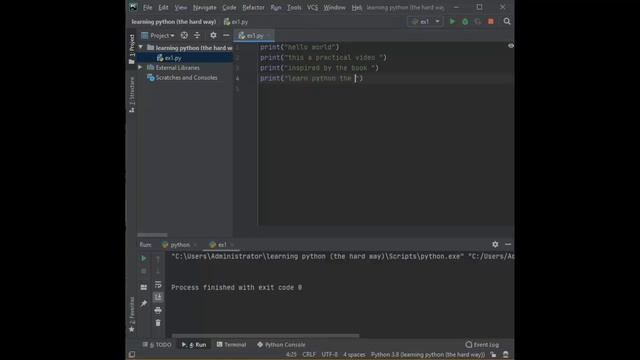Click the editor inspections eye icon
Viewport: 640px width, 360px height.
pos(511,46)
